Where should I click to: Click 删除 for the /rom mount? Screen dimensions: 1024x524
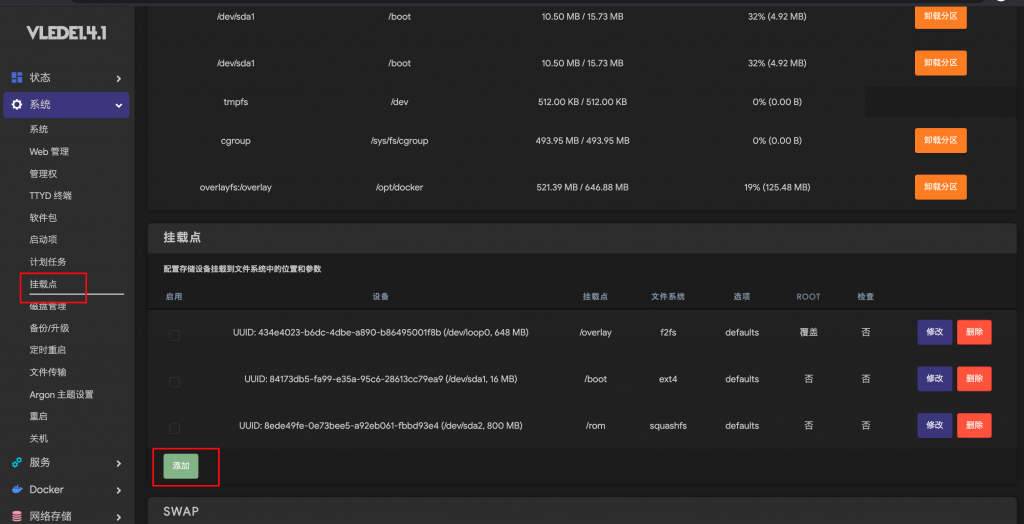(x=974, y=425)
